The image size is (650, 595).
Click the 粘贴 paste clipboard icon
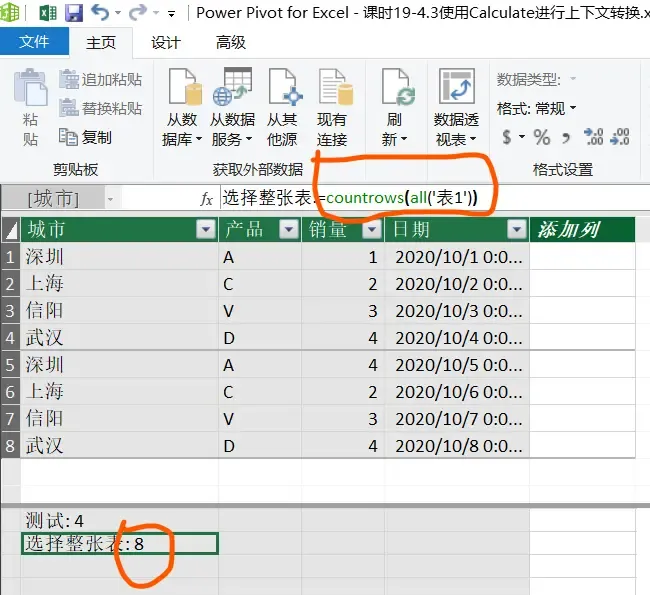(30, 87)
